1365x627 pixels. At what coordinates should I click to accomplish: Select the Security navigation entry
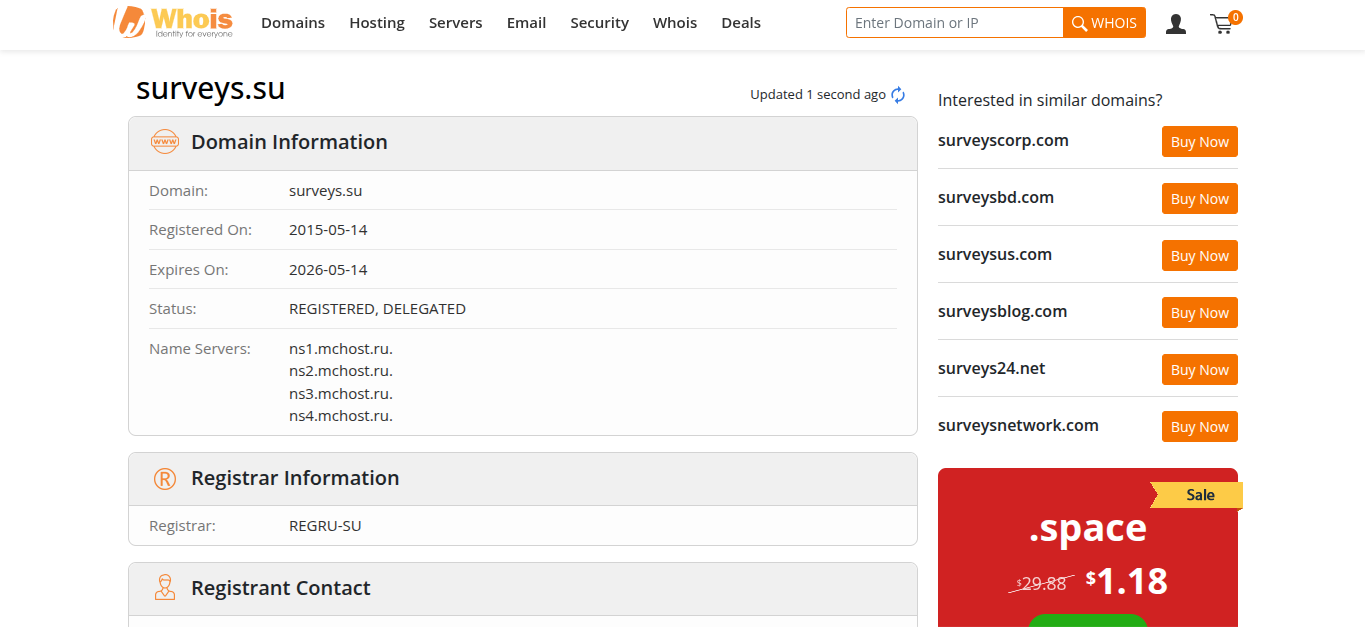(x=599, y=22)
